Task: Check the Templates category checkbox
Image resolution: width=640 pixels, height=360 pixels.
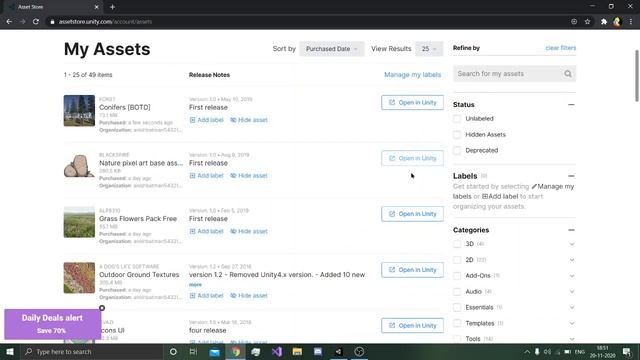Action: (457, 323)
